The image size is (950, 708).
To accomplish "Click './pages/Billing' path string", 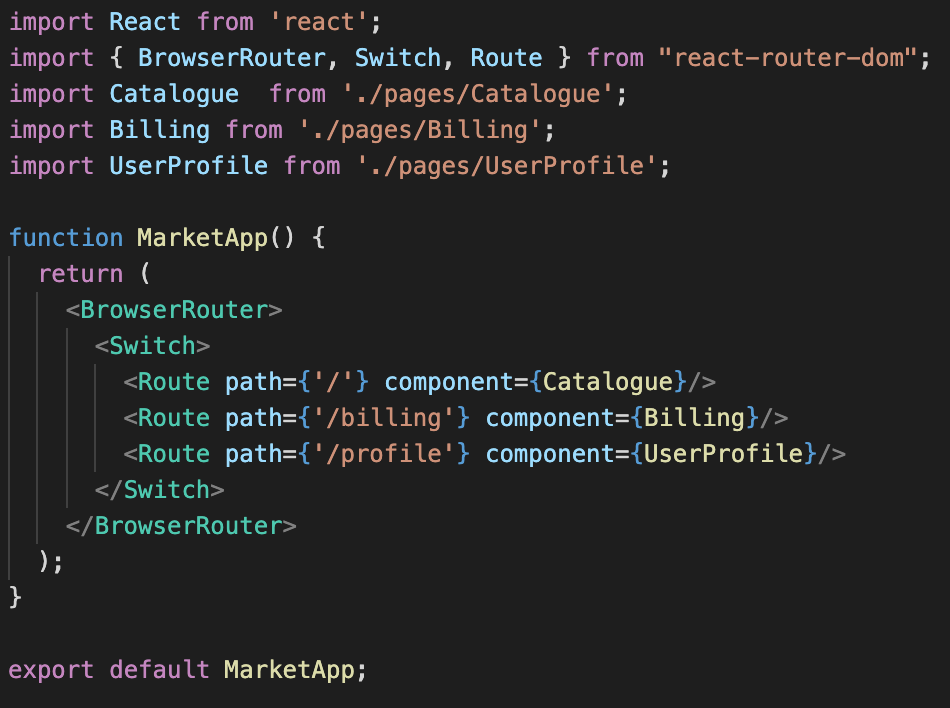I will 420,130.
